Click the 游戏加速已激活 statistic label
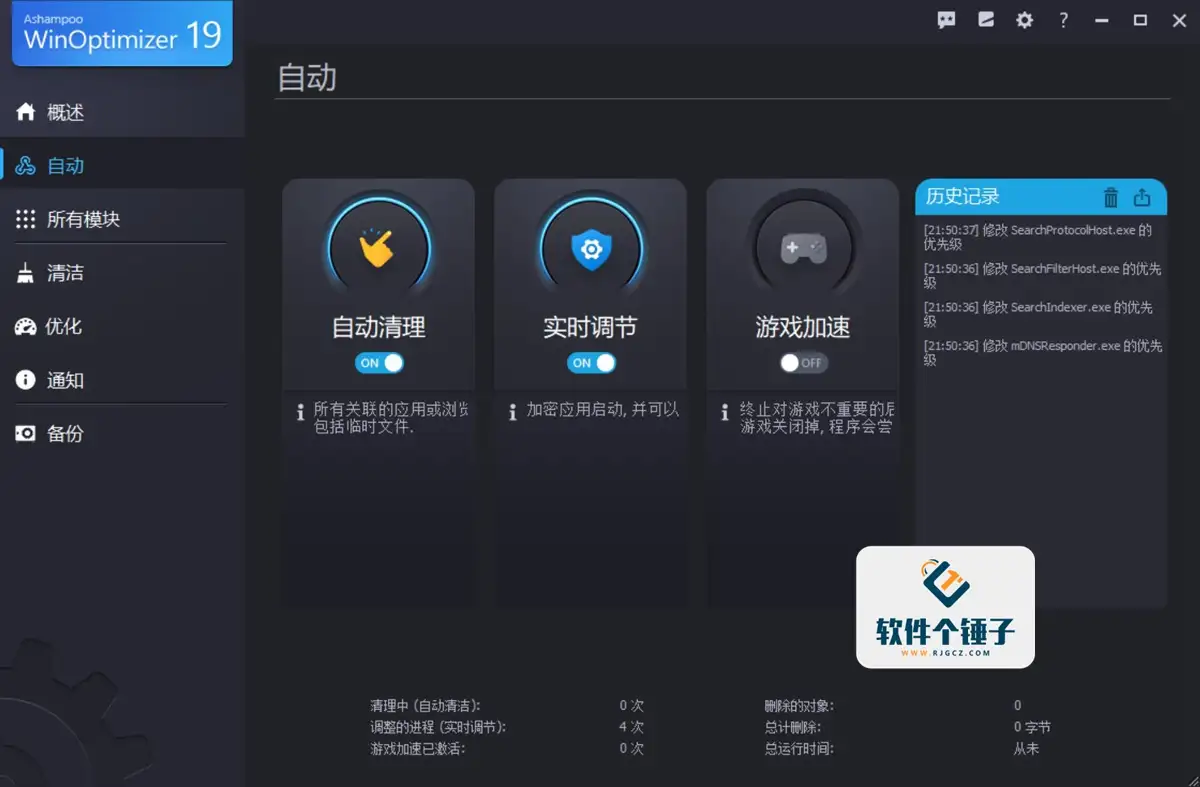The height and width of the screenshot is (787, 1200). coord(418,748)
